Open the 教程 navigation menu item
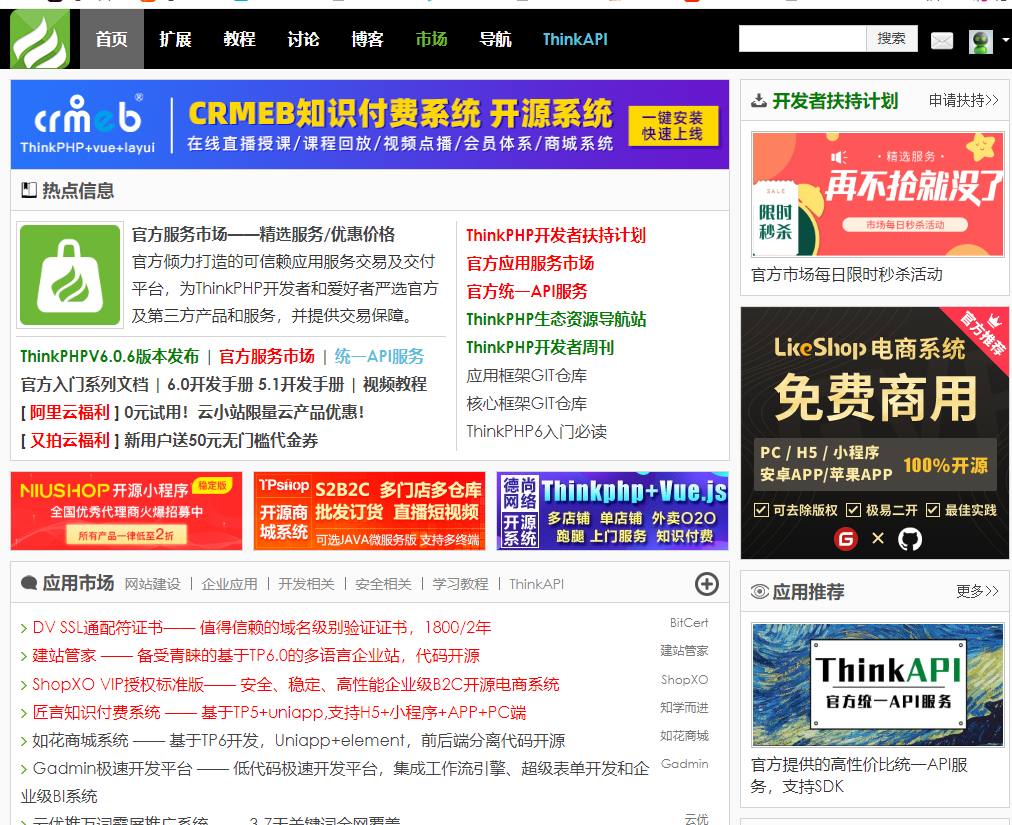 [240, 39]
